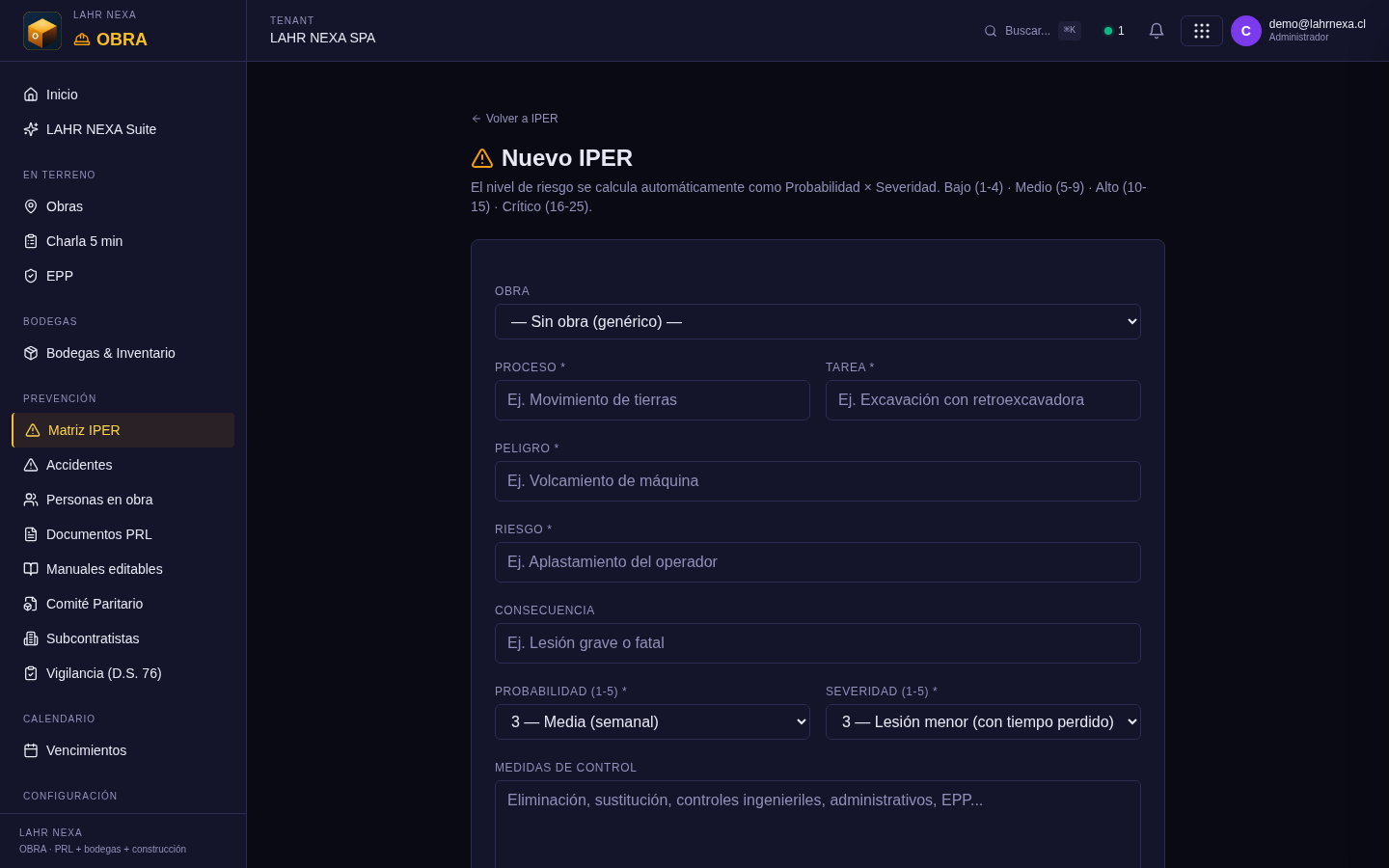Click the Proceso input field

coord(652,400)
